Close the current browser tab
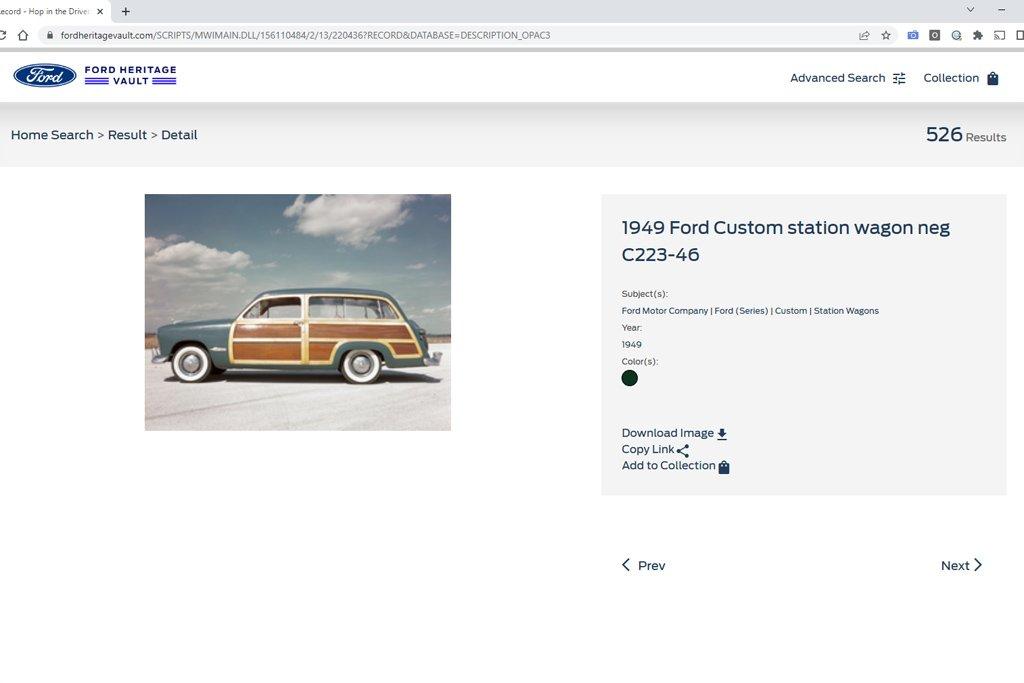This screenshot has height=683, width=1024. tap(100, 11)
